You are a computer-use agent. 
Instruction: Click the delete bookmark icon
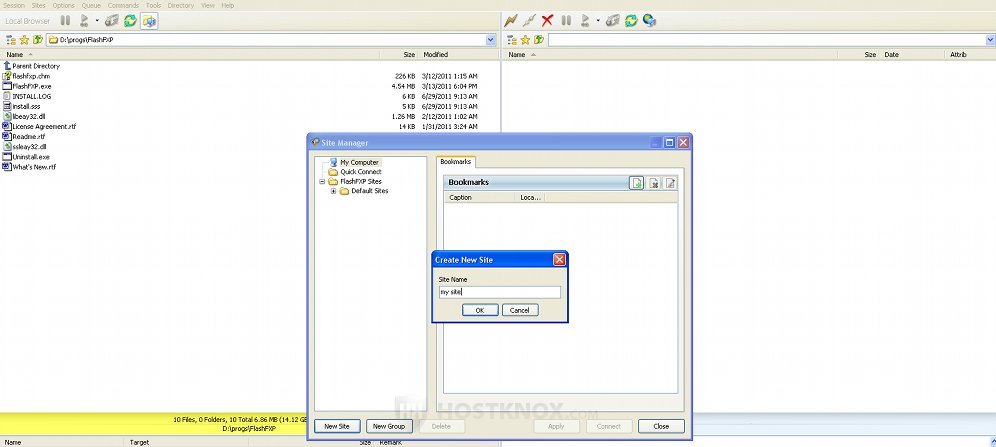click(654, 183)
